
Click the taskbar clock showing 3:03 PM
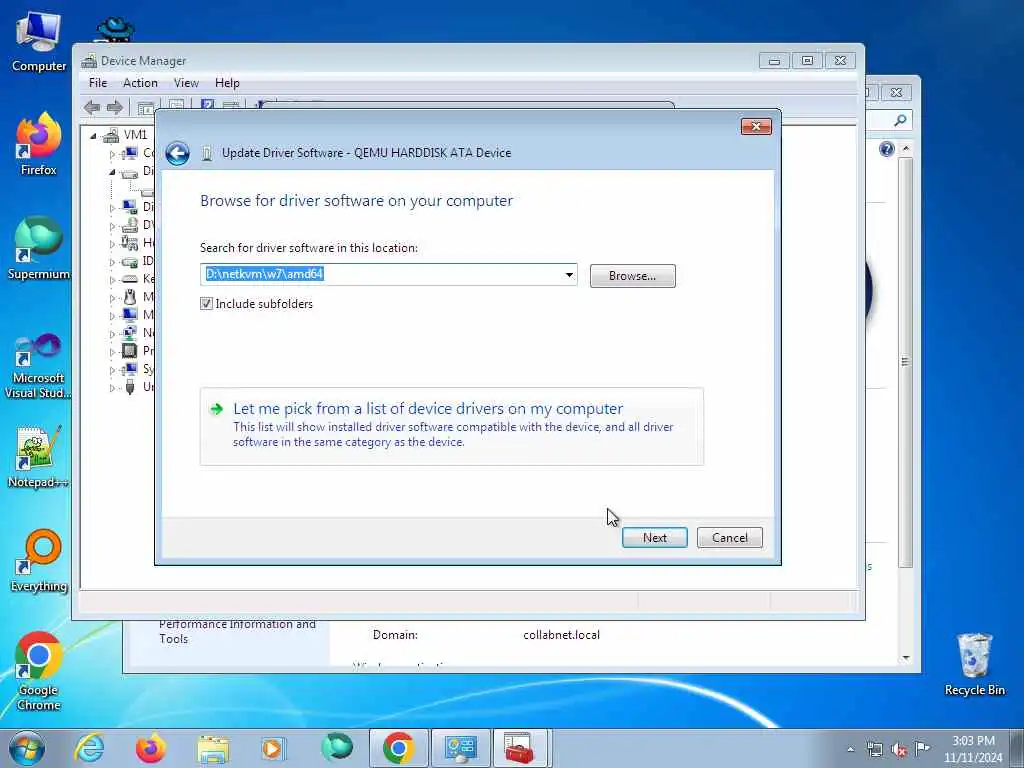pyautogui.click(x=973, y=749)
